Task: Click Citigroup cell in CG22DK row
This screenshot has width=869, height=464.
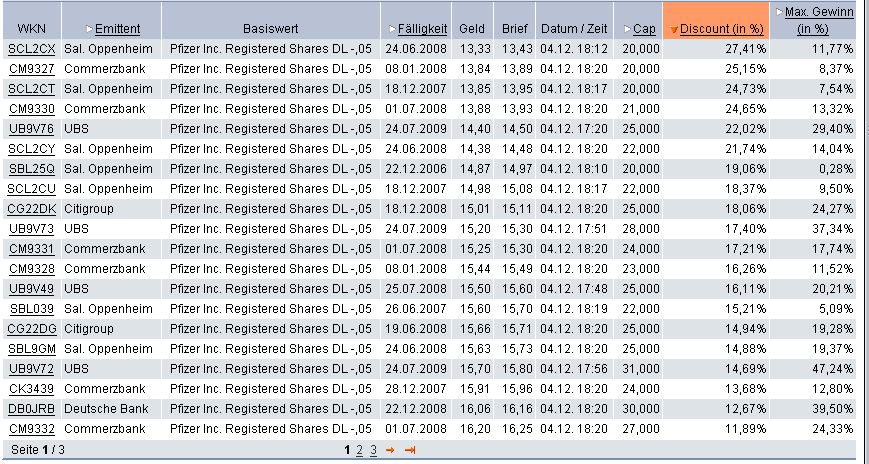Action: click(89, 208)
